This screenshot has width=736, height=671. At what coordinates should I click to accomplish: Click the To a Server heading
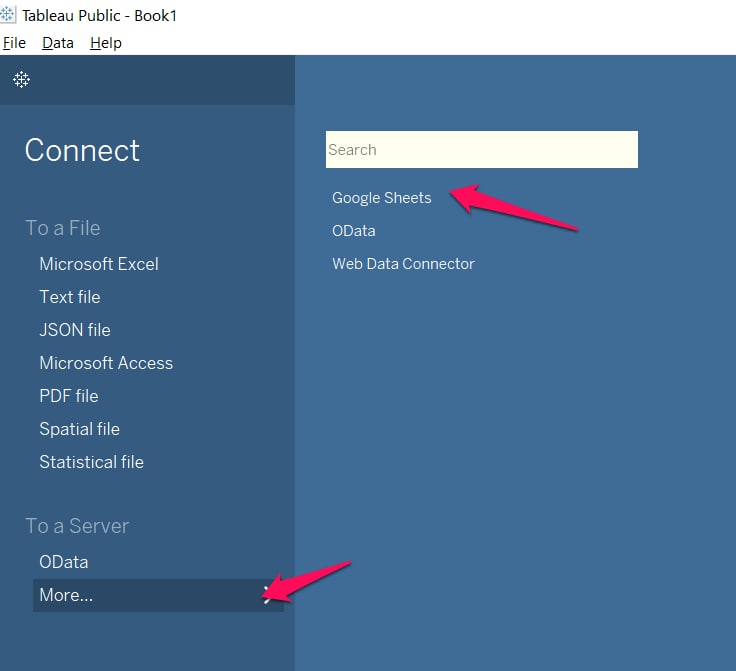77,526
